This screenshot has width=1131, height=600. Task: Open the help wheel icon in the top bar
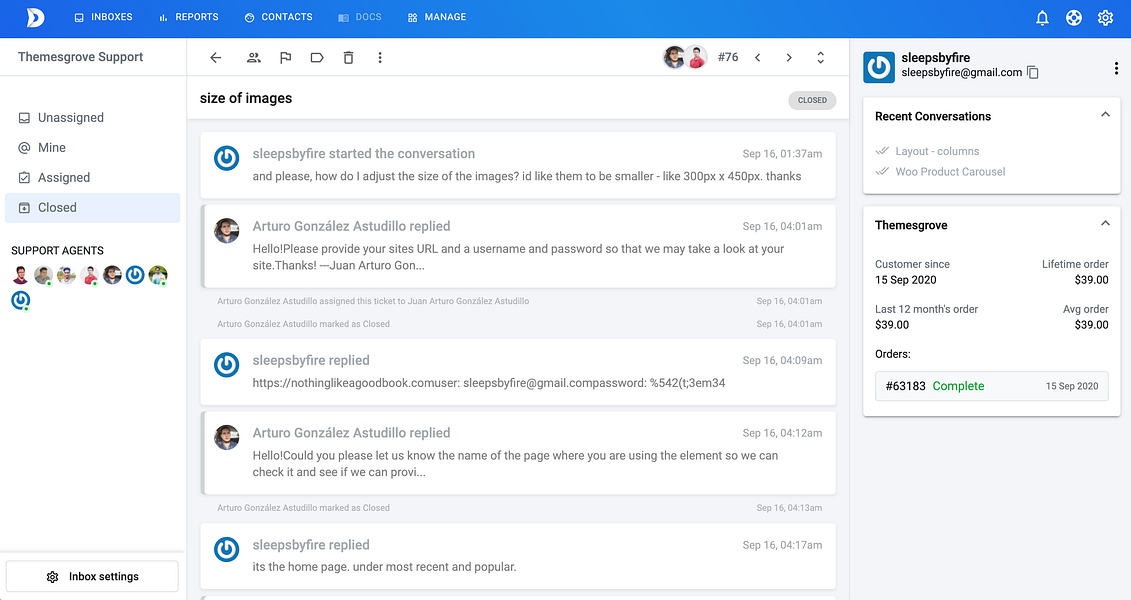point(1073,17)
